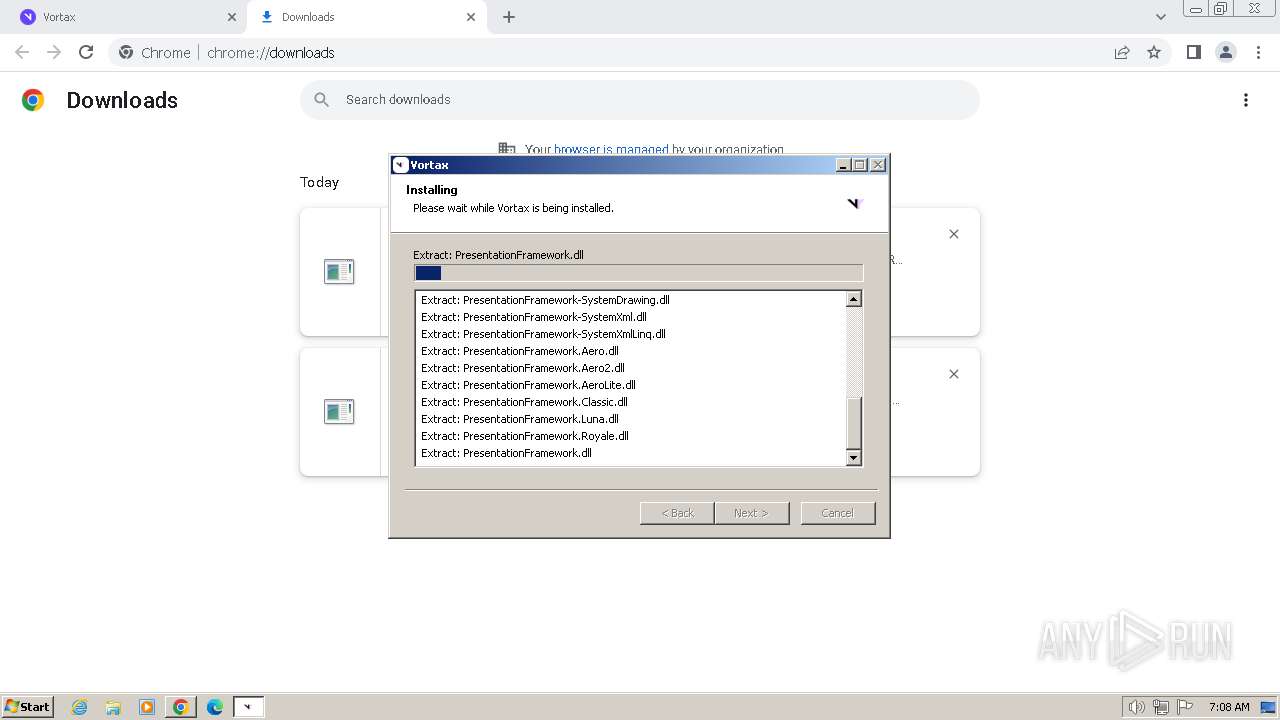Toggle Chrome side panel
Image resolution: width=1280 pixels, height=720 pixels.
pyautogui.click(x=1193, y=52)
